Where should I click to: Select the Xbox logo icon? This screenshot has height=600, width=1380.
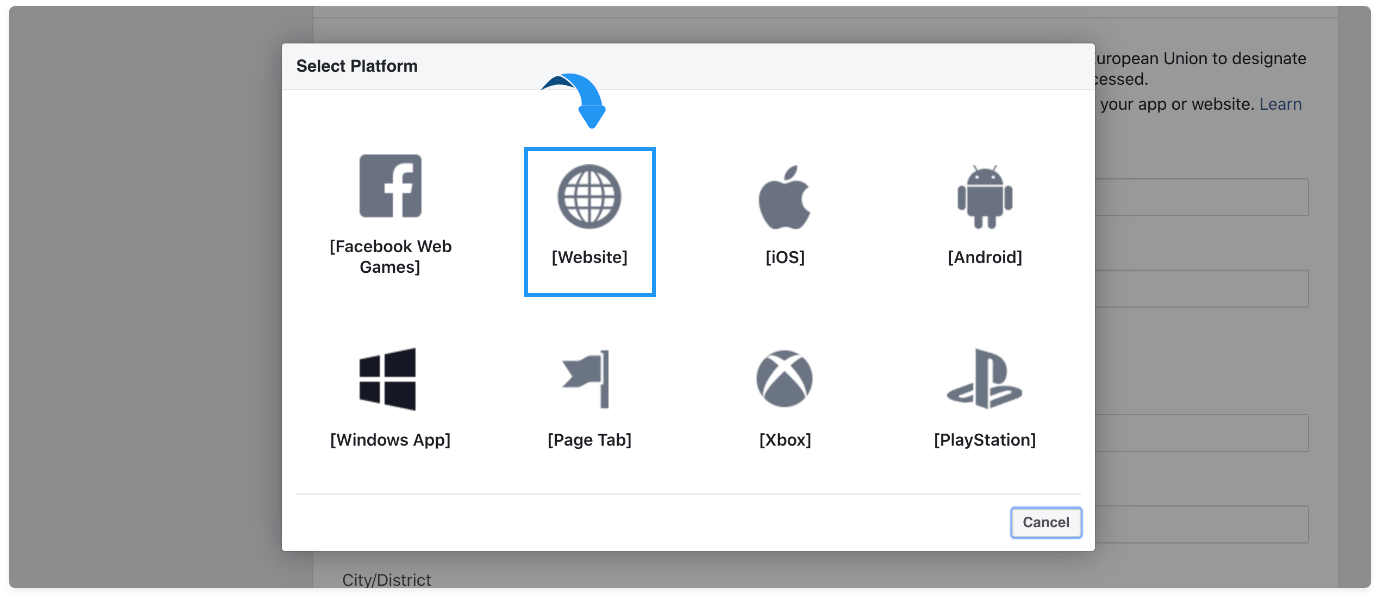(784, 379)
